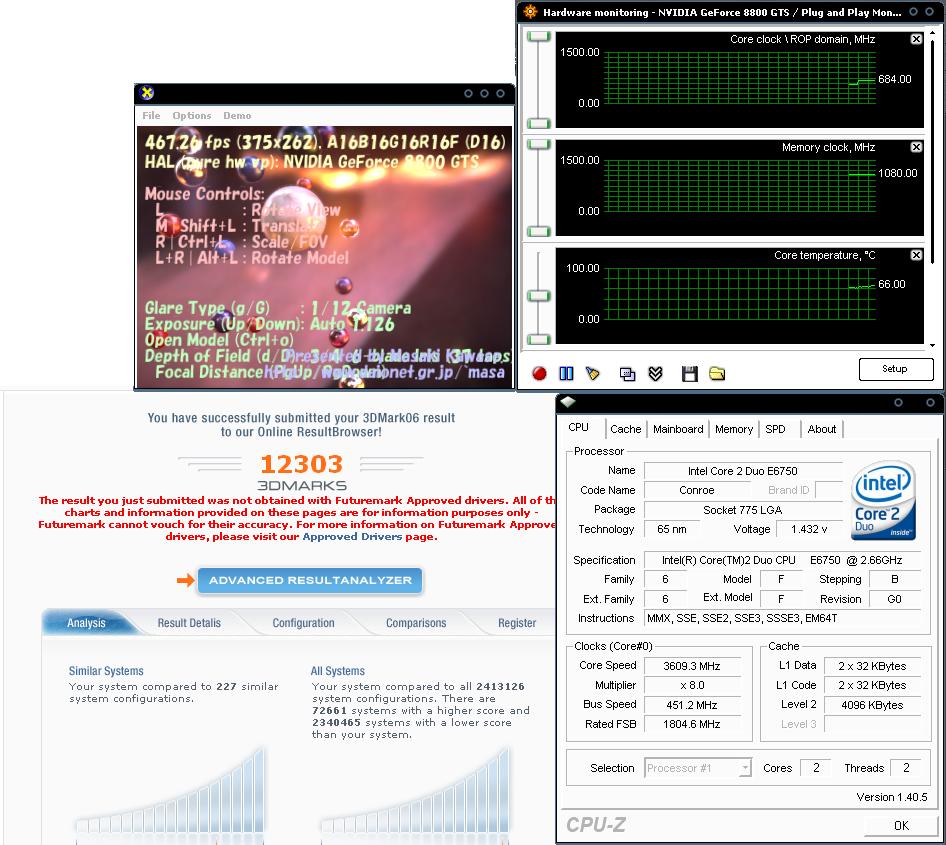Open Setup in the Hardware monitoring window

[x=896, y=369]
